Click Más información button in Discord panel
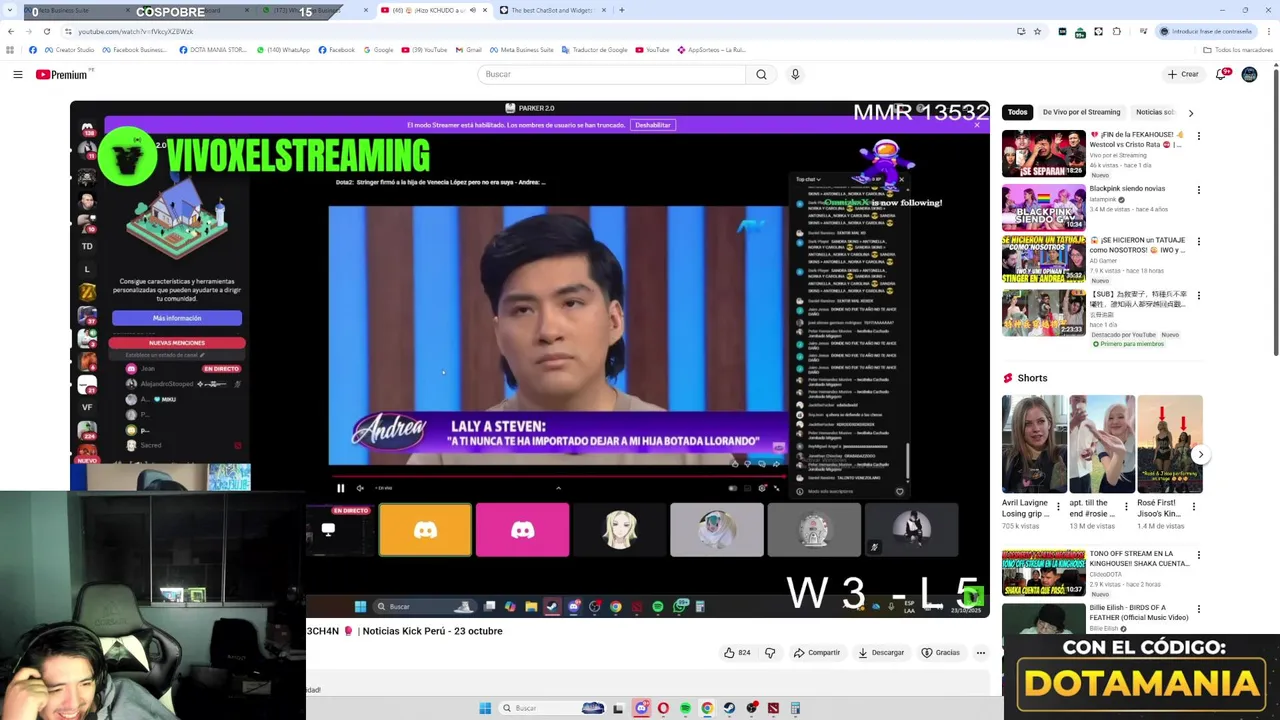Viewport: 1280px width, 720px height. (x=177, y=318)
